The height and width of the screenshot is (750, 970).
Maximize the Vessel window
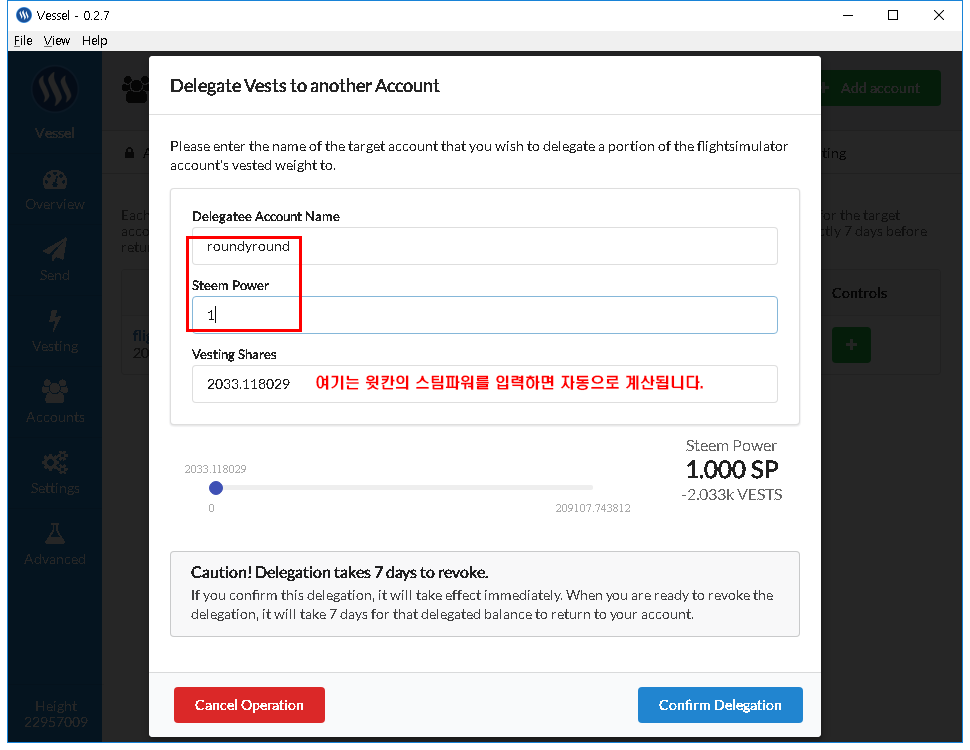893,15
